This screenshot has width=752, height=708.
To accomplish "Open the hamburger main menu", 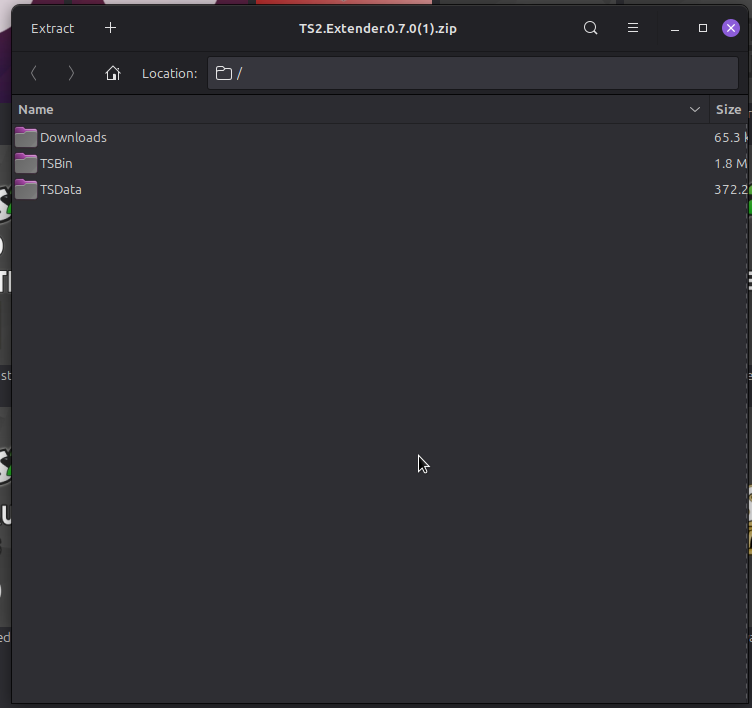I will (633, 28).
